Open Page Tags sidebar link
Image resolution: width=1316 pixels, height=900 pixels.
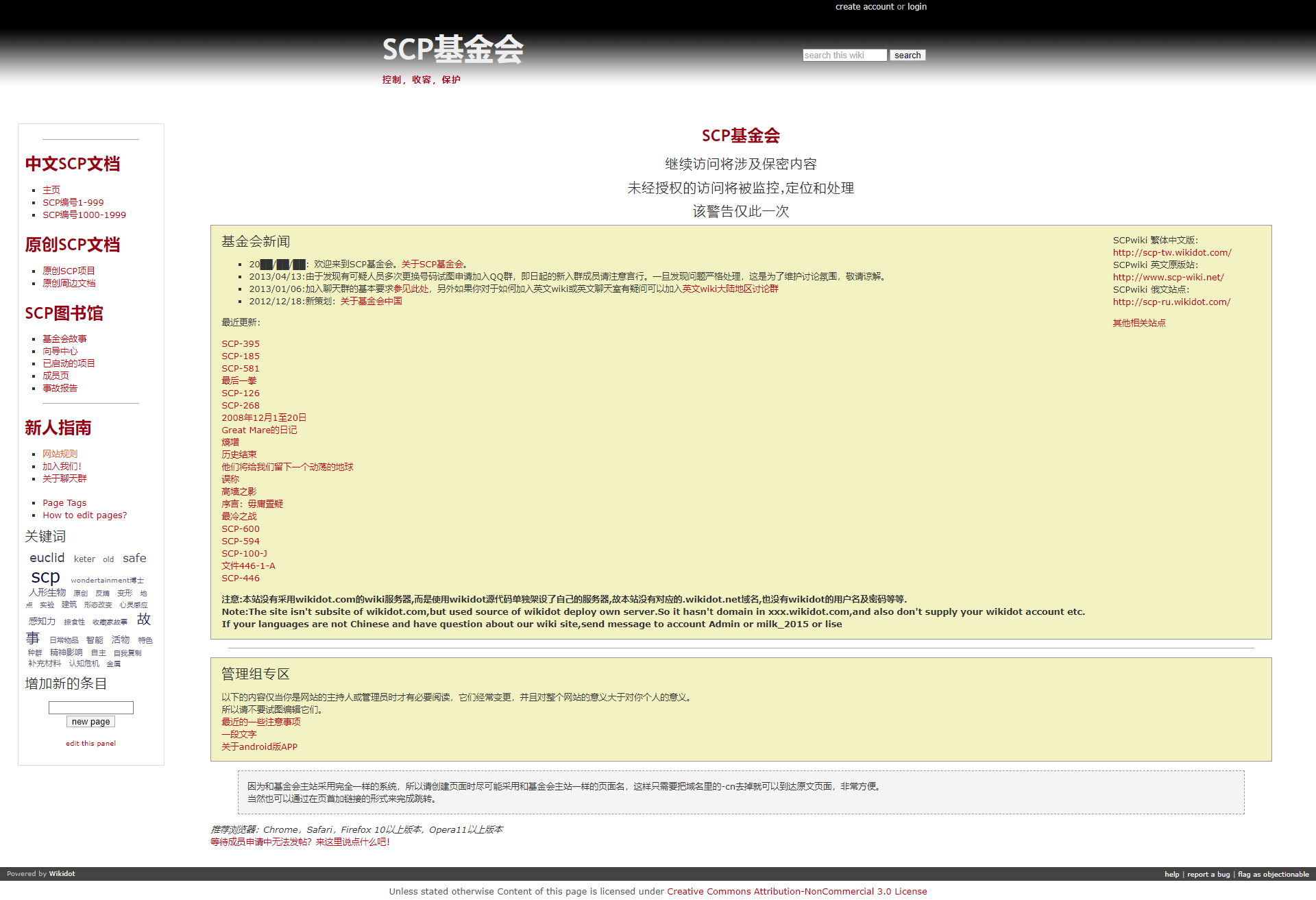pos(64,503)
